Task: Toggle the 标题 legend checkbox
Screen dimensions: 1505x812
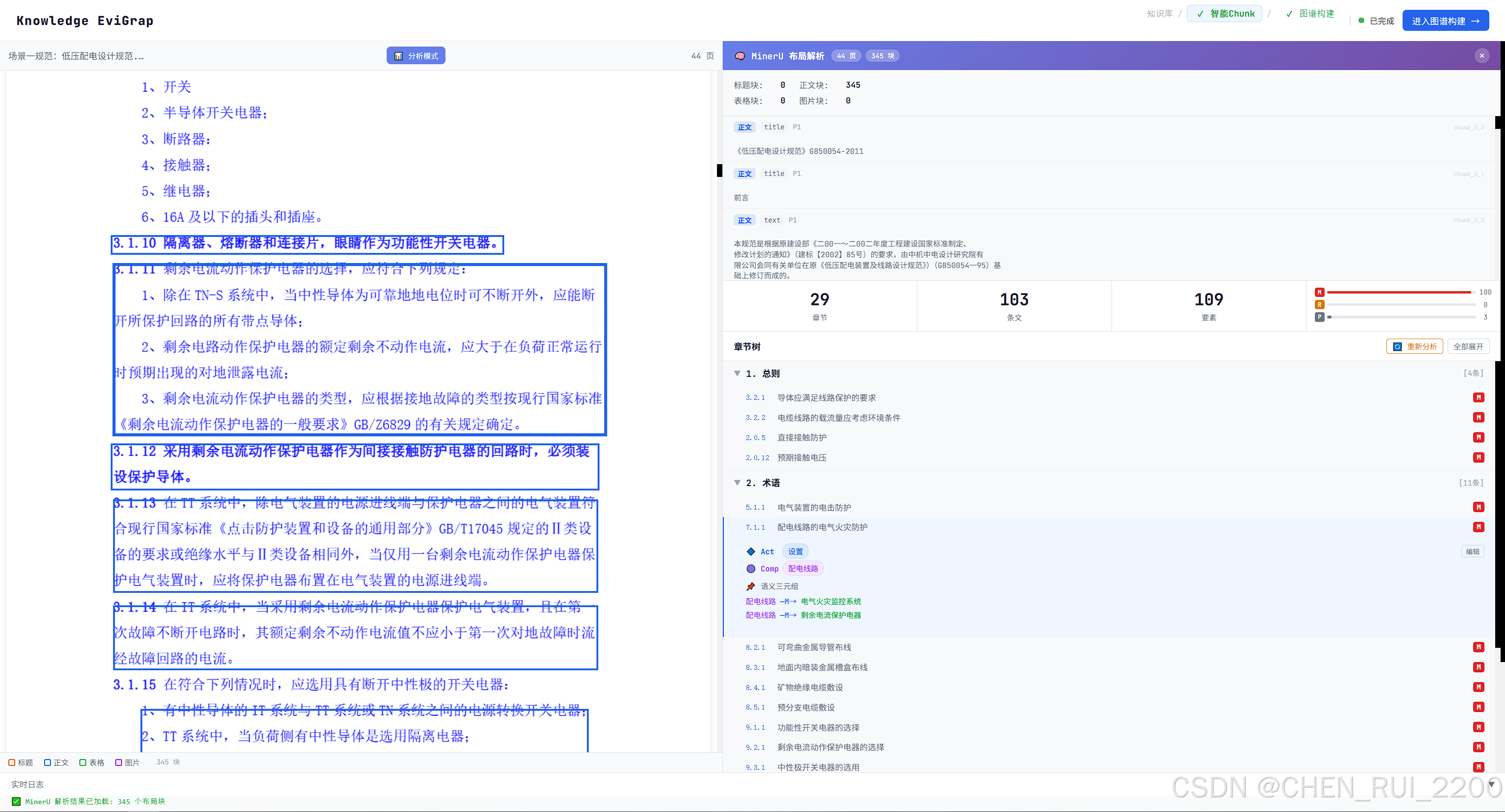Action: click(x=12, y=763)
